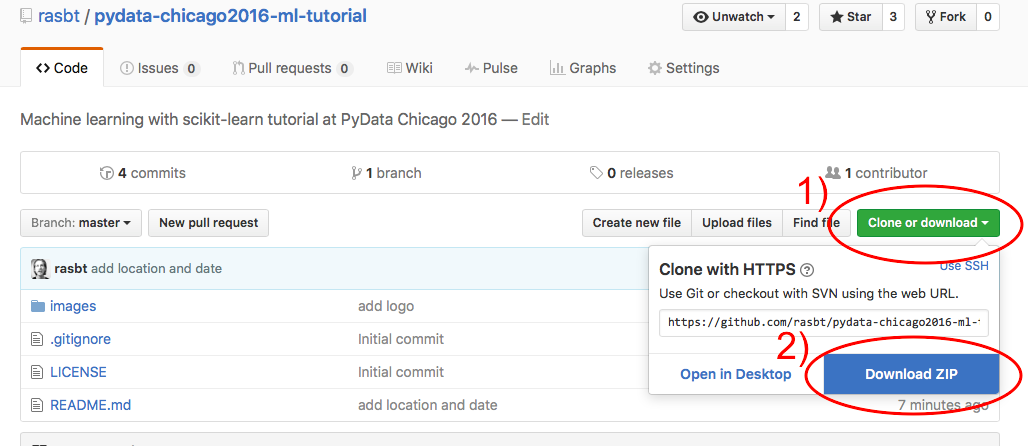Open the Pull requests tab
1028x446 pixels.
click(291, 68)
